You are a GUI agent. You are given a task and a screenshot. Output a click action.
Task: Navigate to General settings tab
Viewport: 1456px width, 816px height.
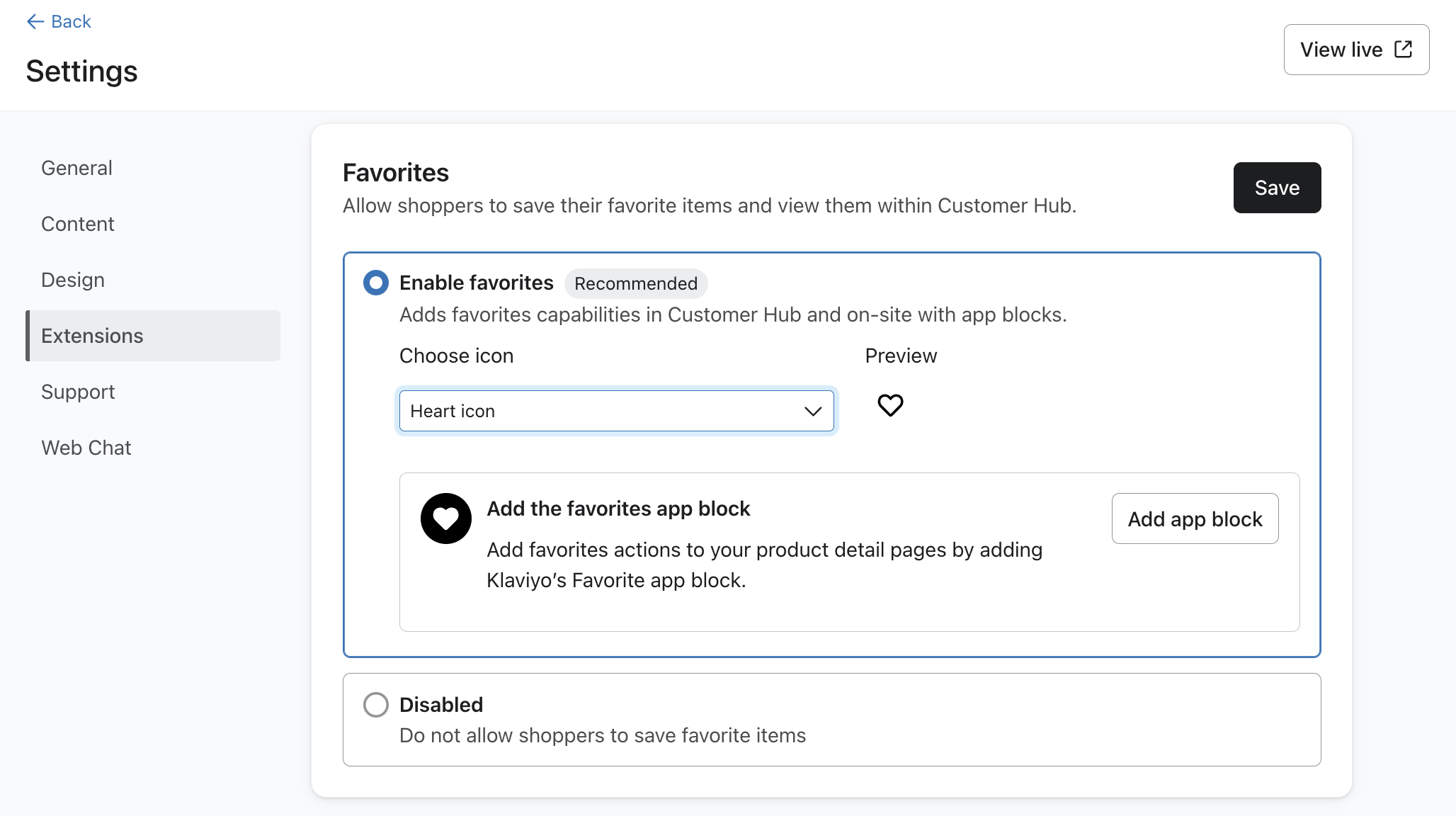click(77, 167)
